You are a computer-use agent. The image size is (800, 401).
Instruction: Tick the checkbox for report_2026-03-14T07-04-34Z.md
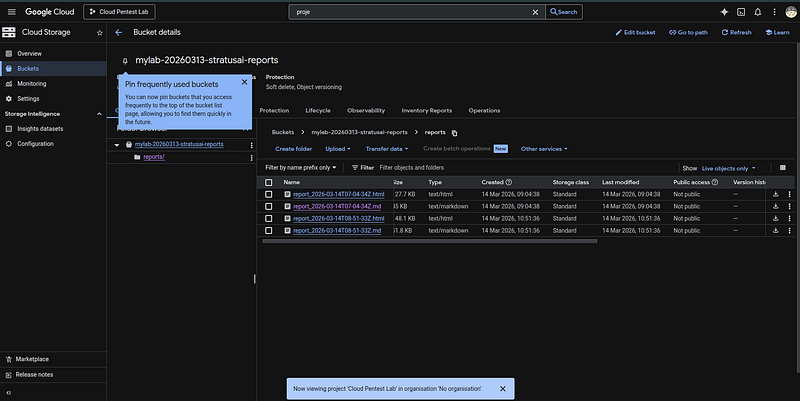[268, 206]
